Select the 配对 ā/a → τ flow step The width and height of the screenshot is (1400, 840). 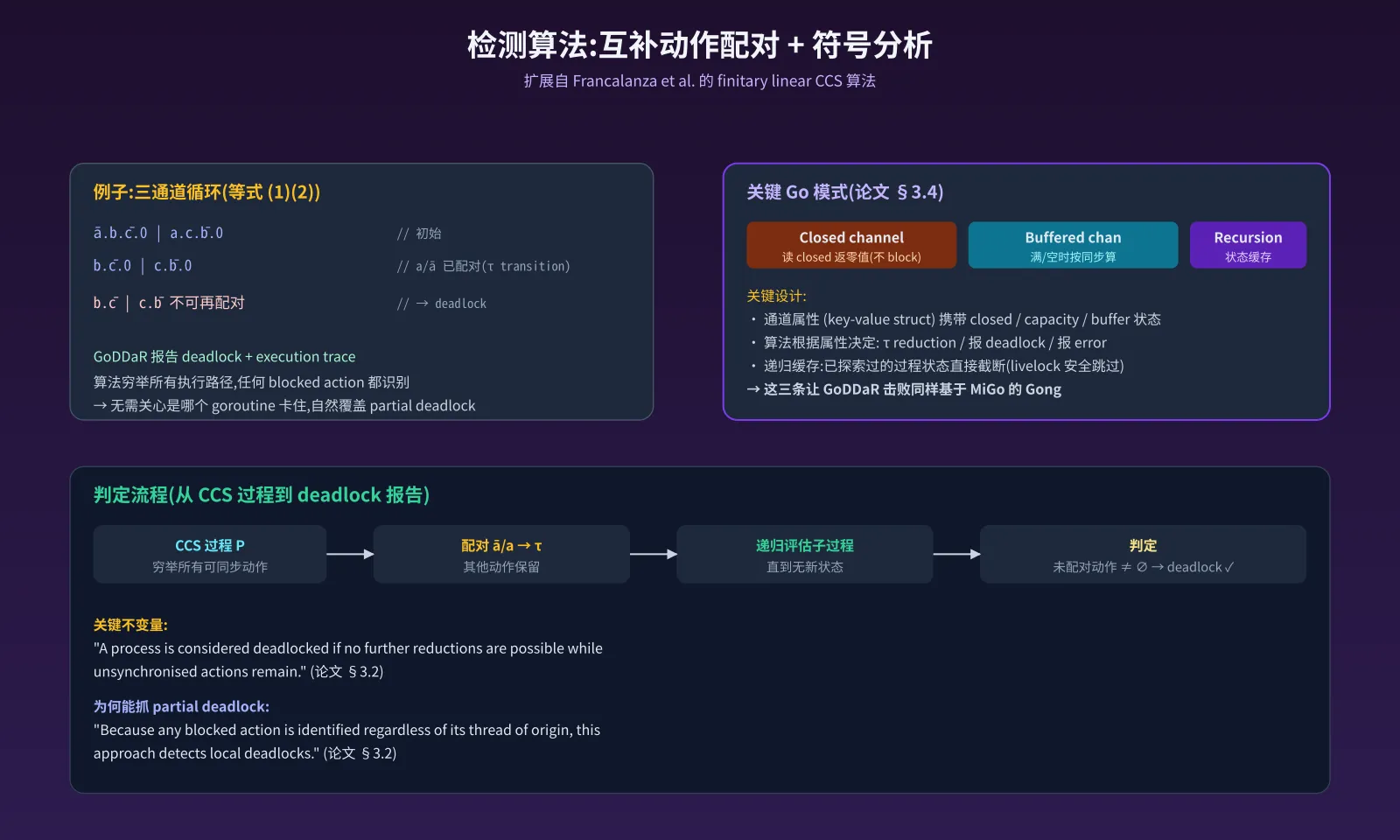[501, 555]
